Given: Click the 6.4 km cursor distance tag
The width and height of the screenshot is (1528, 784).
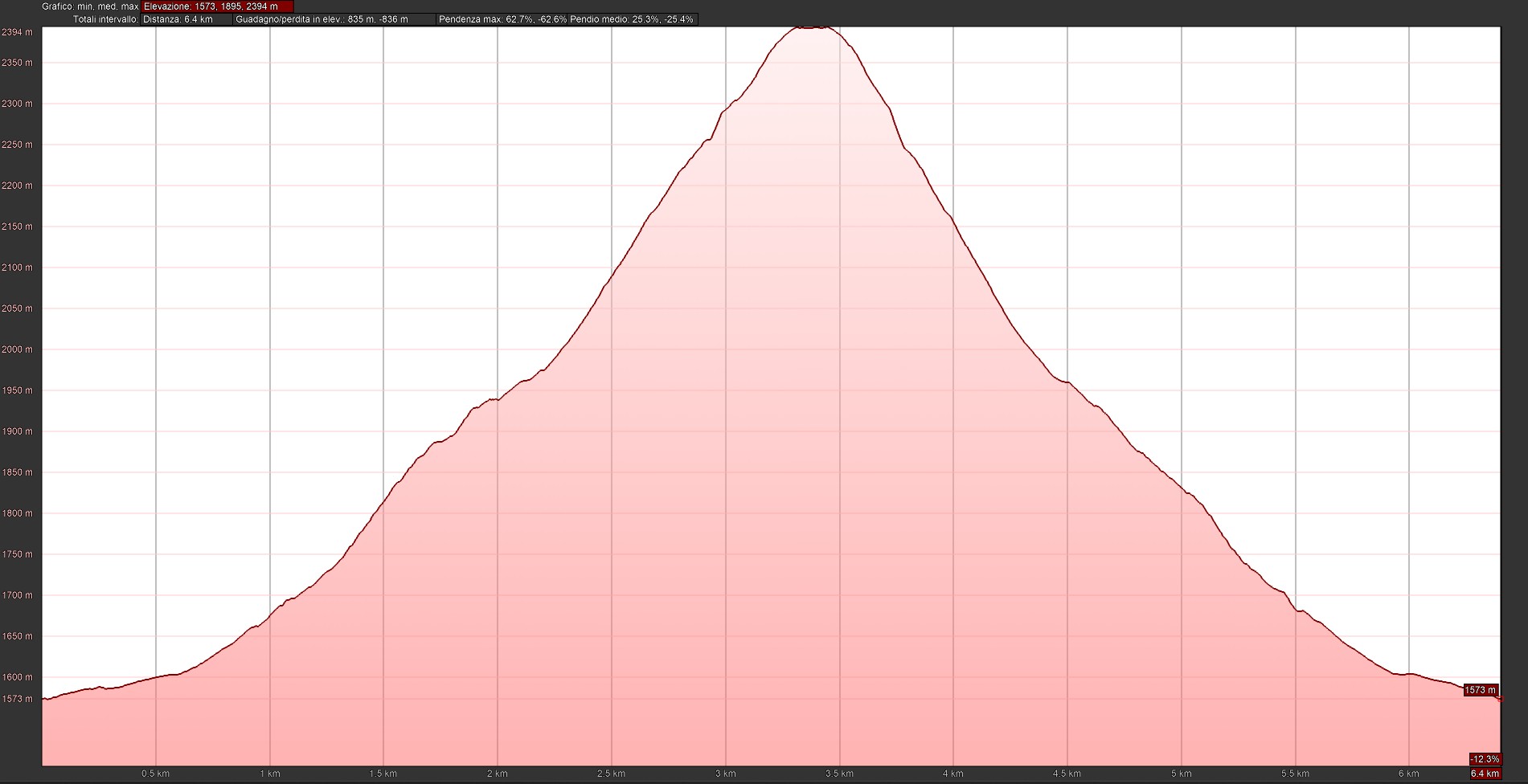Looking at the screenshot, I should [1484, 774].
